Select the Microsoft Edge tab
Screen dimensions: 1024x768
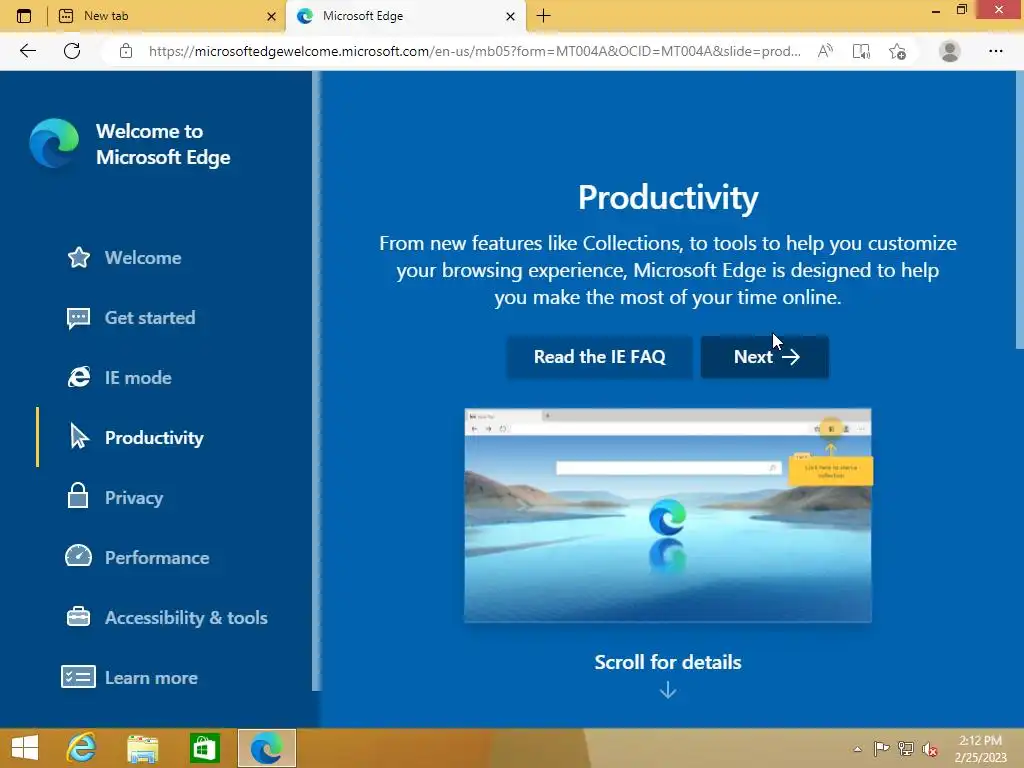pos(405,16)
